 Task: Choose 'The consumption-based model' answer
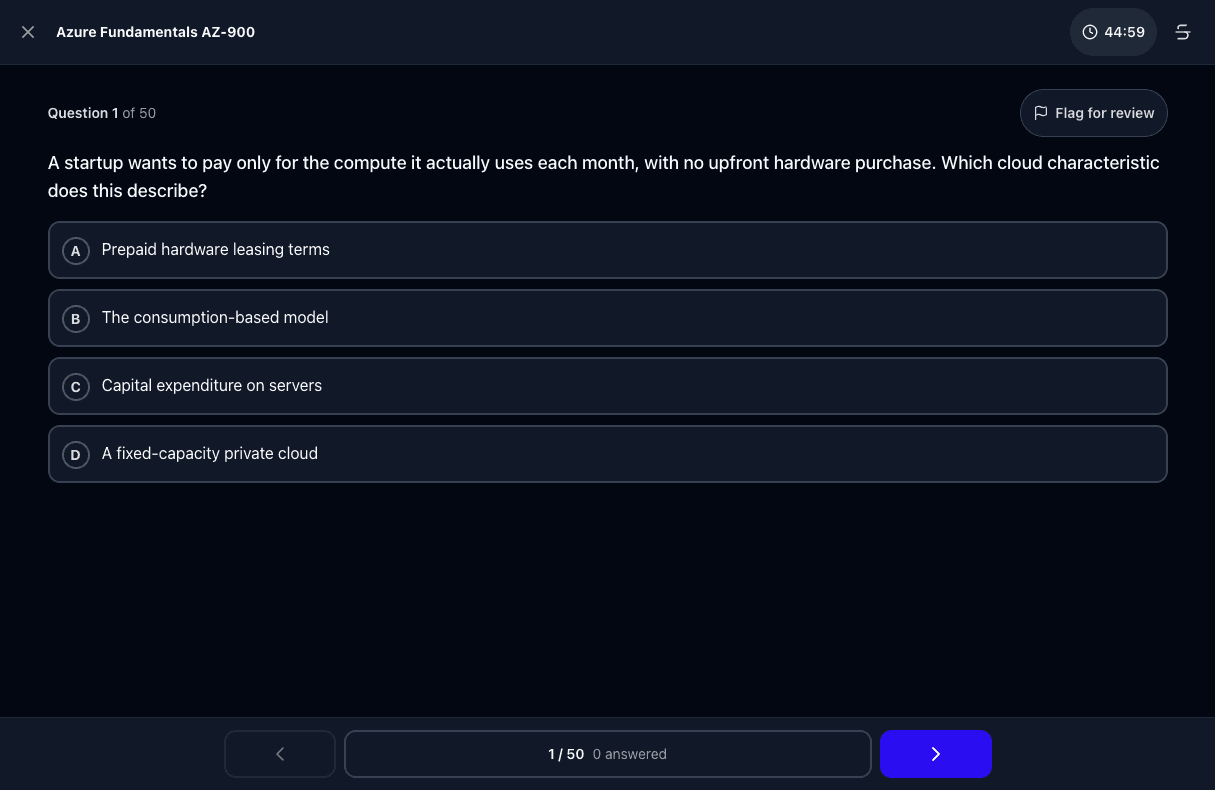[x=608, y=318]
